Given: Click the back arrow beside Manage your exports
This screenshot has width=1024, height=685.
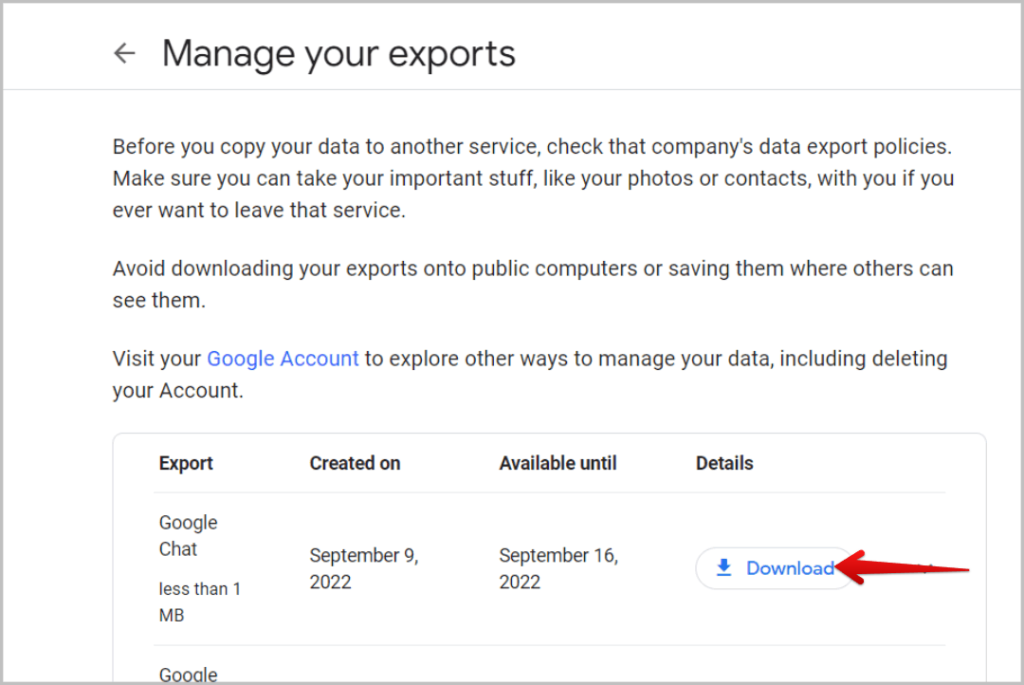Looking at the screenshot, I should 124,53.
